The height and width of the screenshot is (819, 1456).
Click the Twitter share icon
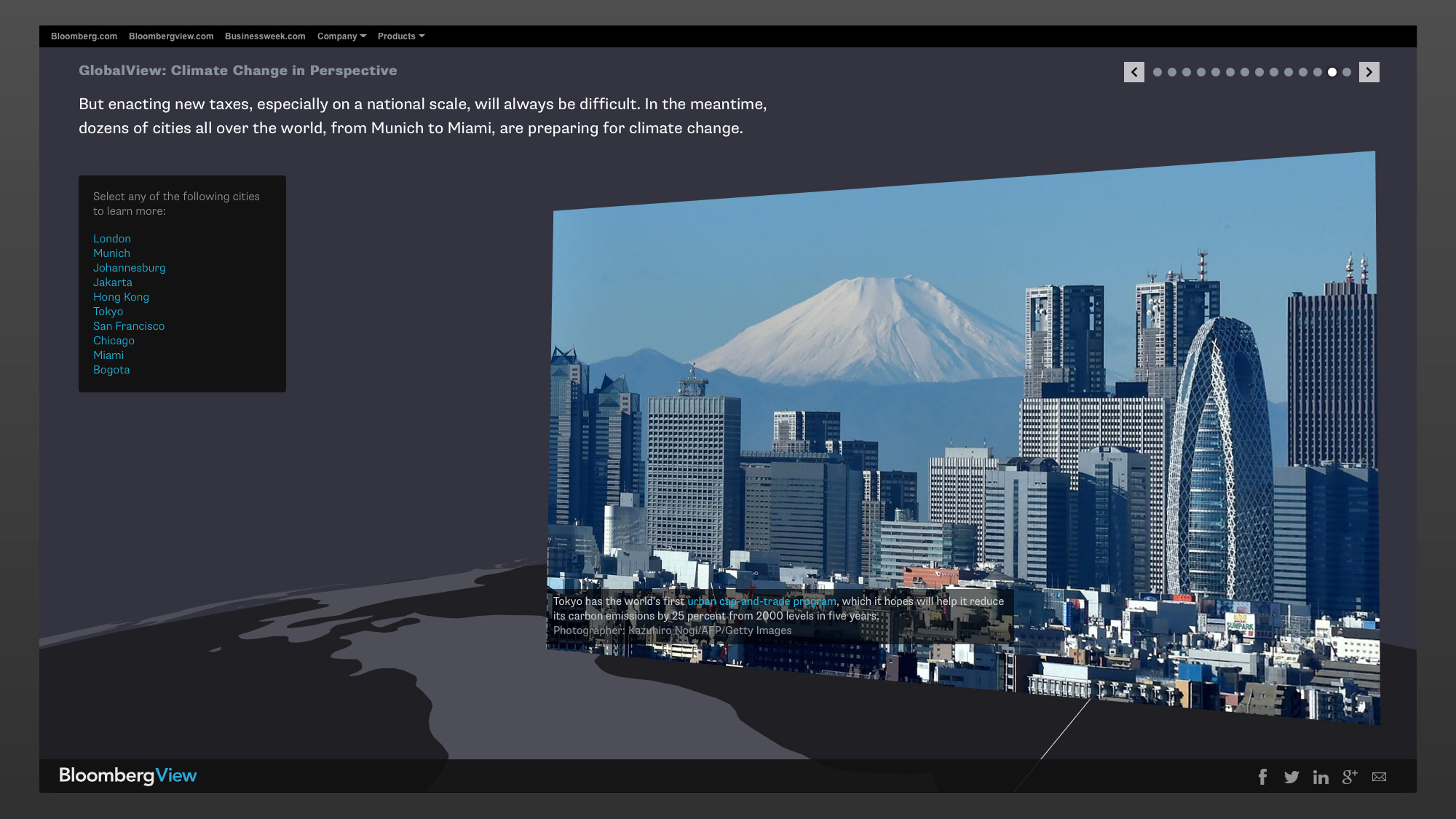pos(1291,777)
